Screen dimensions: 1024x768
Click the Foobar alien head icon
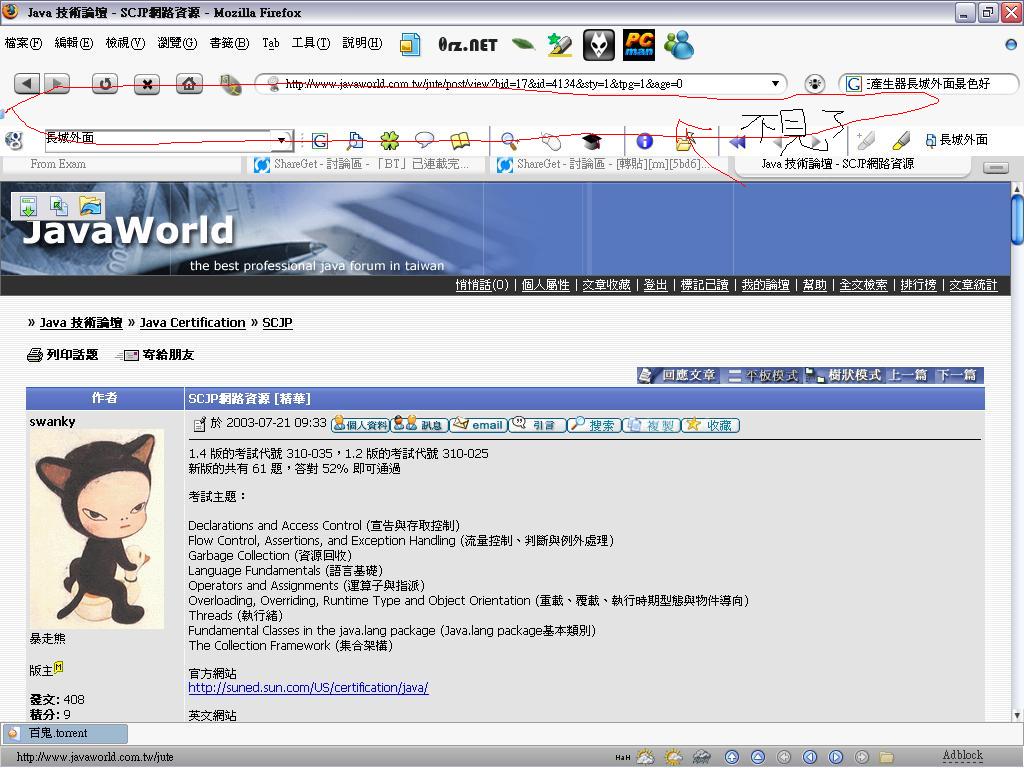[x=598, y=45]
